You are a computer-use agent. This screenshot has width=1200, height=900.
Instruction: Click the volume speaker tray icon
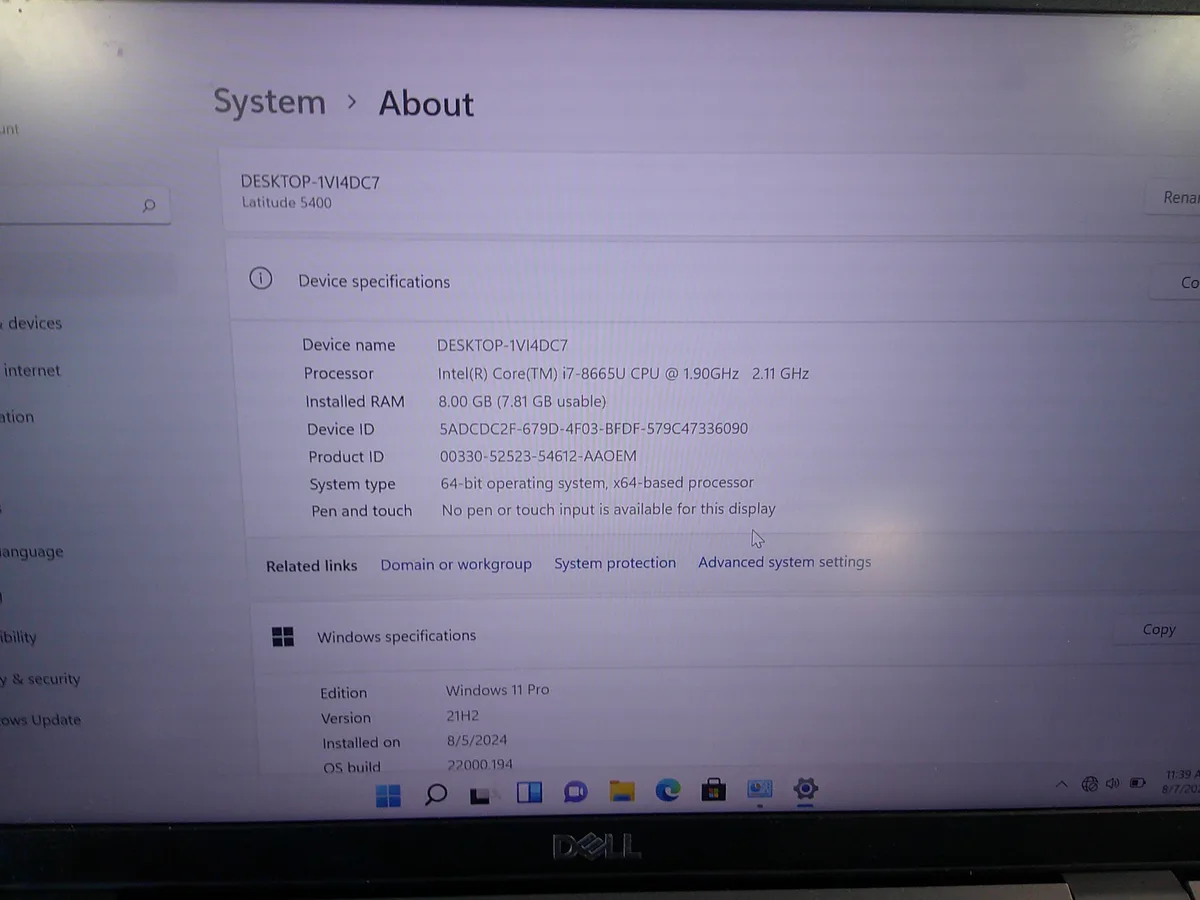(1113, 783)
